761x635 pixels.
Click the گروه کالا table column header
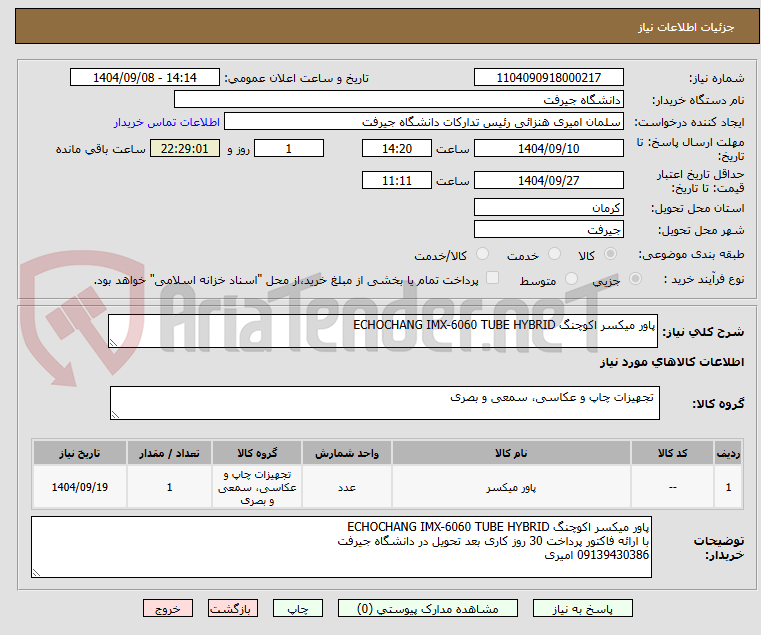[257, 453]
